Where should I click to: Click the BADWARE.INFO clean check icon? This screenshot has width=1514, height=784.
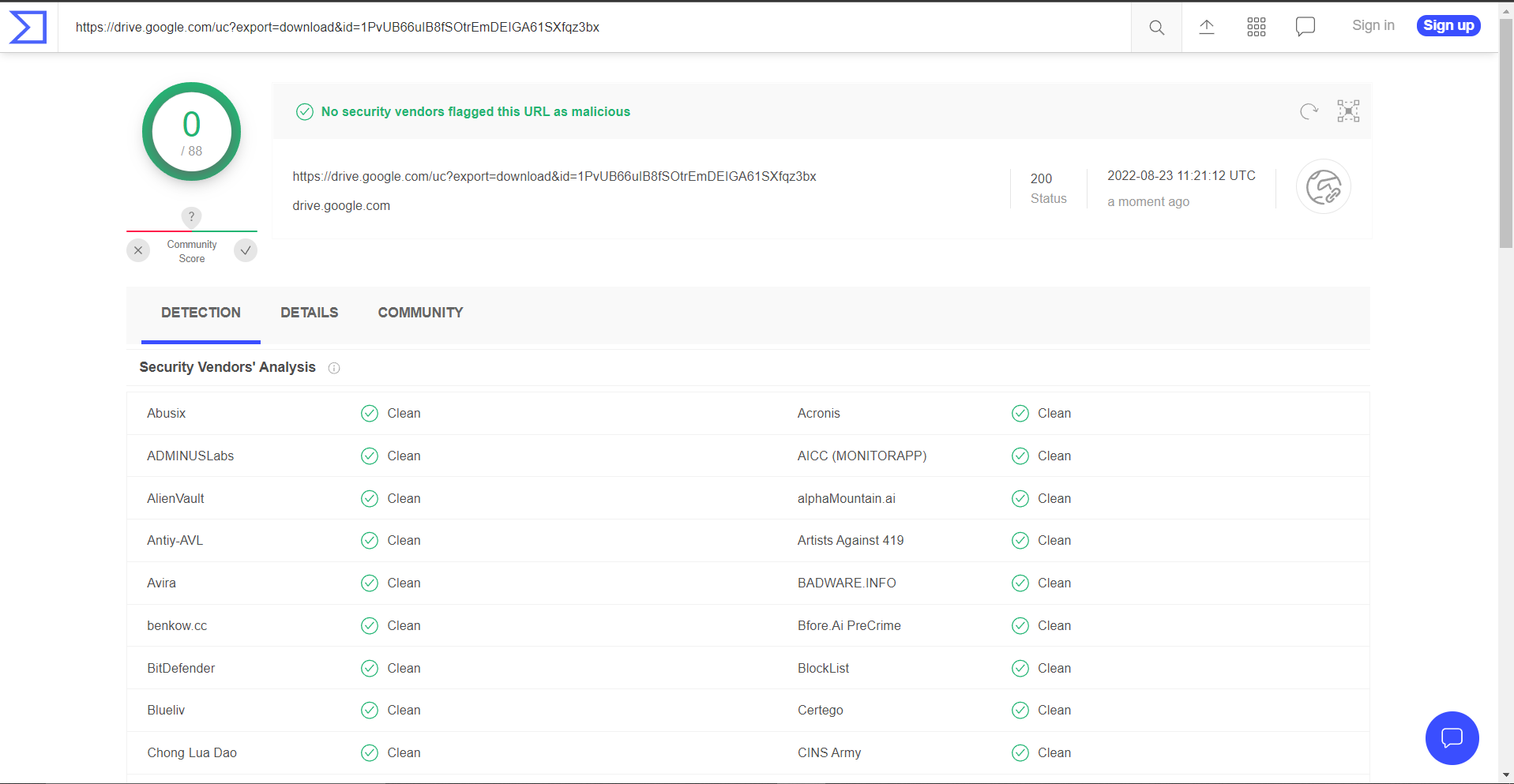tap(1020, 583)
